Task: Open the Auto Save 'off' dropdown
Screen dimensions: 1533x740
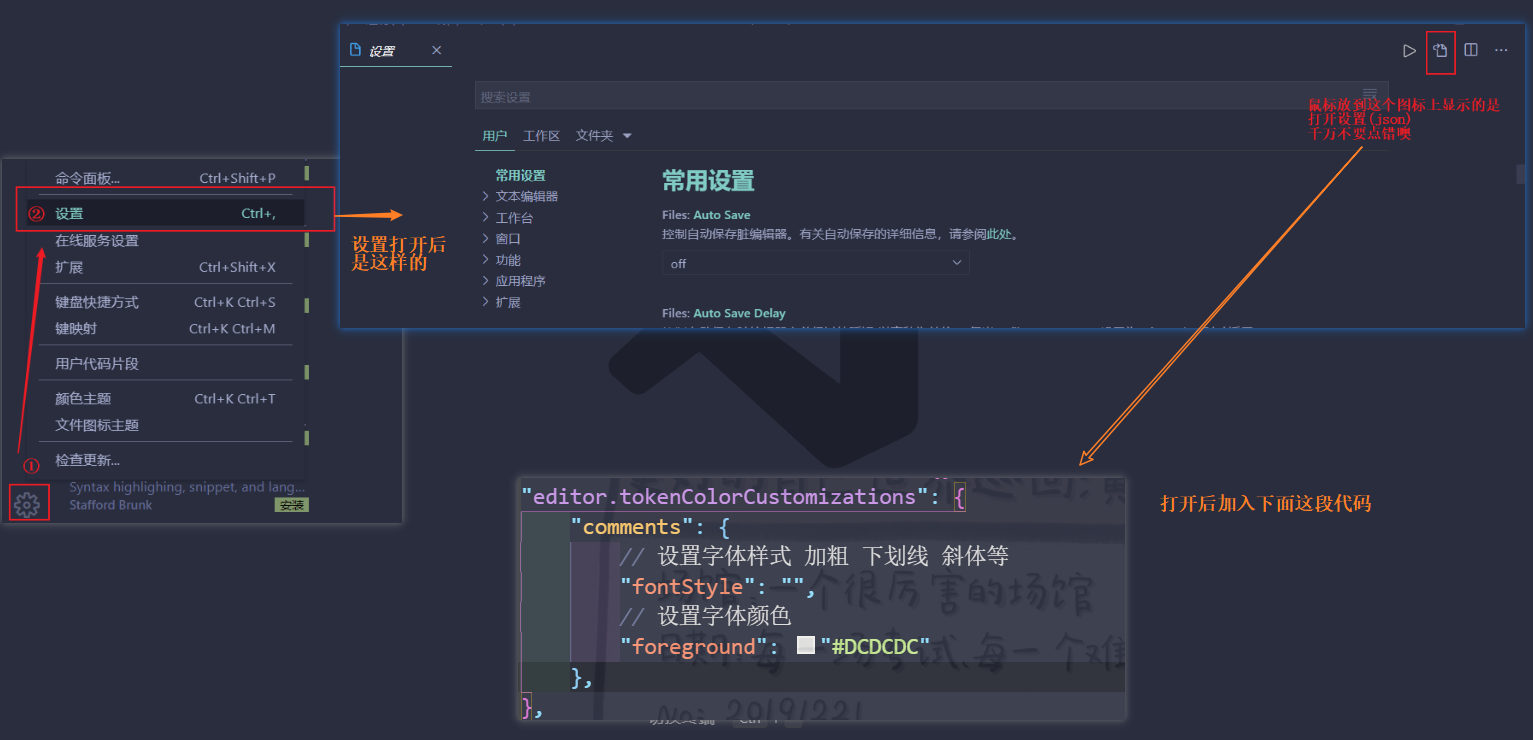Action: 816,263
